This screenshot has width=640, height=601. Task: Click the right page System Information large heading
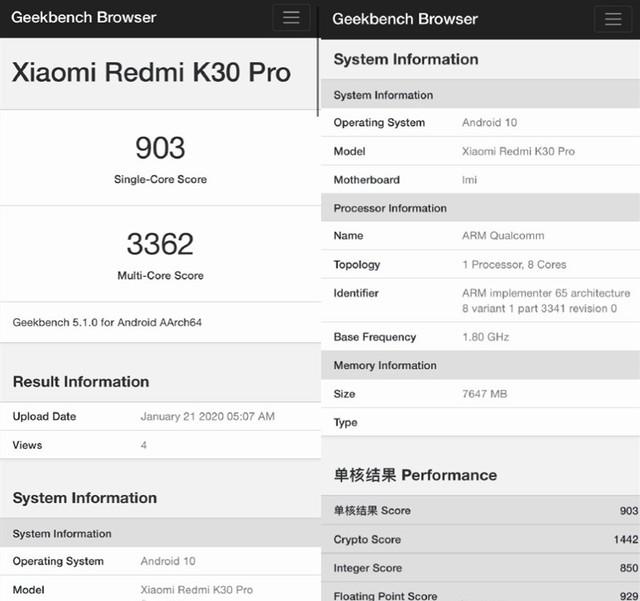[406, 59]
